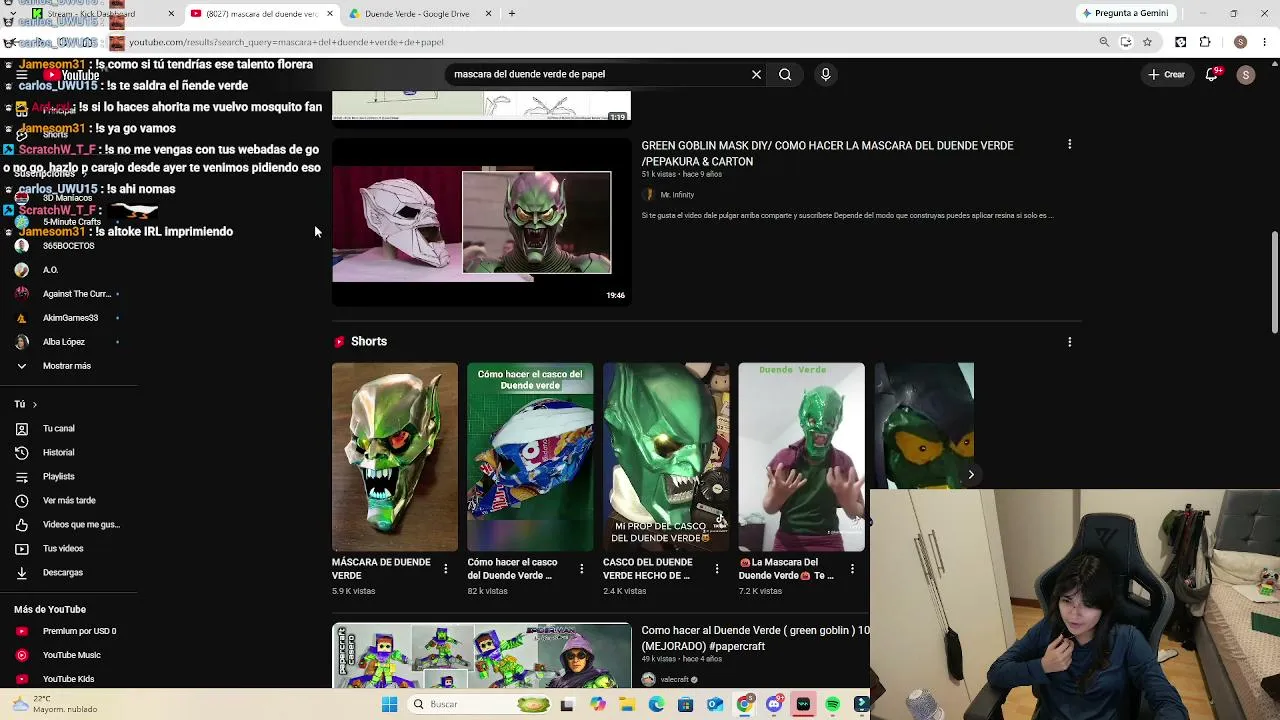Open the Mr. Infinity channel link
The image size is (1280, 720).
(677, 195)
